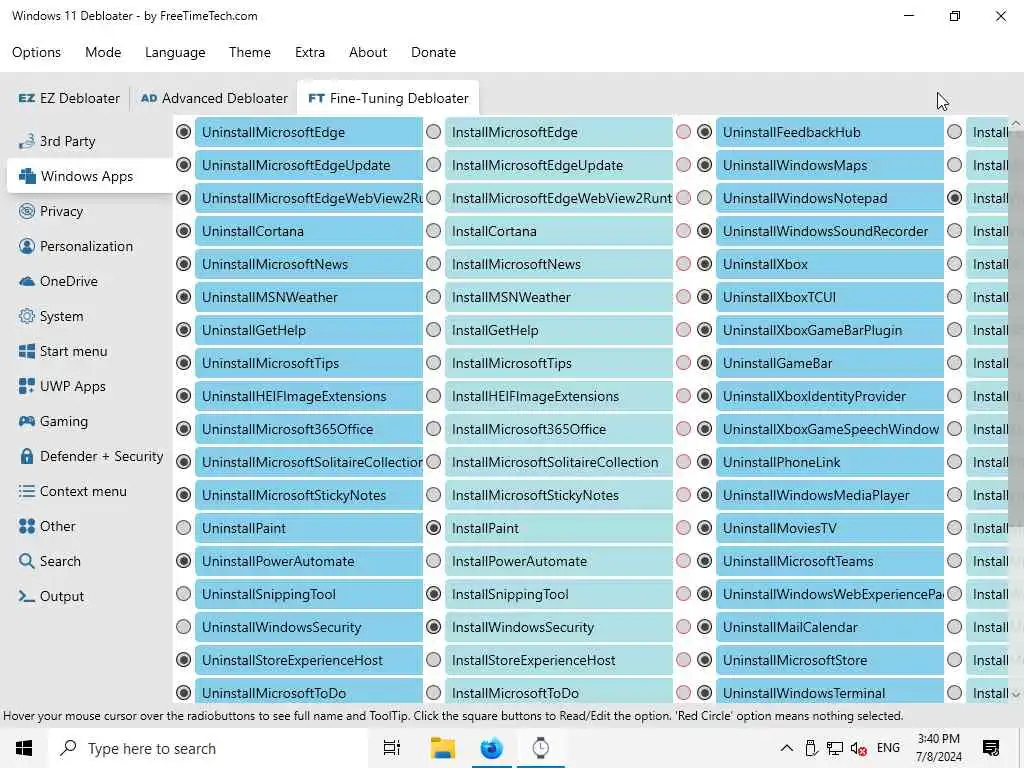Open Windows Start button on taskbar
This screenshot has height=768, width=1024.
click(24, 748)
